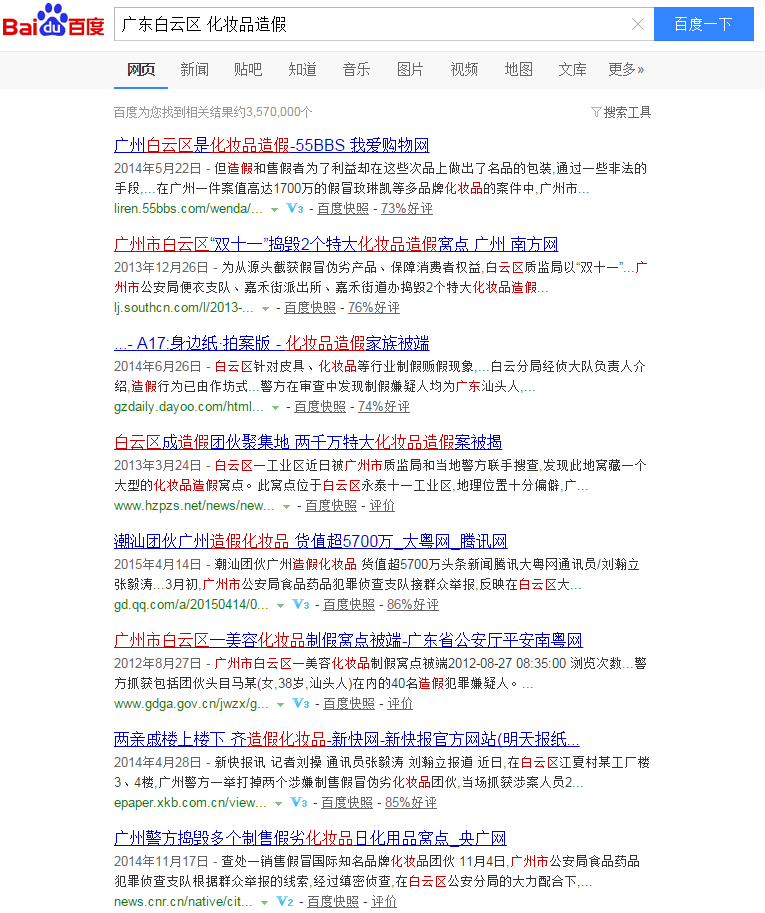Switch to the 知道 tab

[x=302, y=69]
